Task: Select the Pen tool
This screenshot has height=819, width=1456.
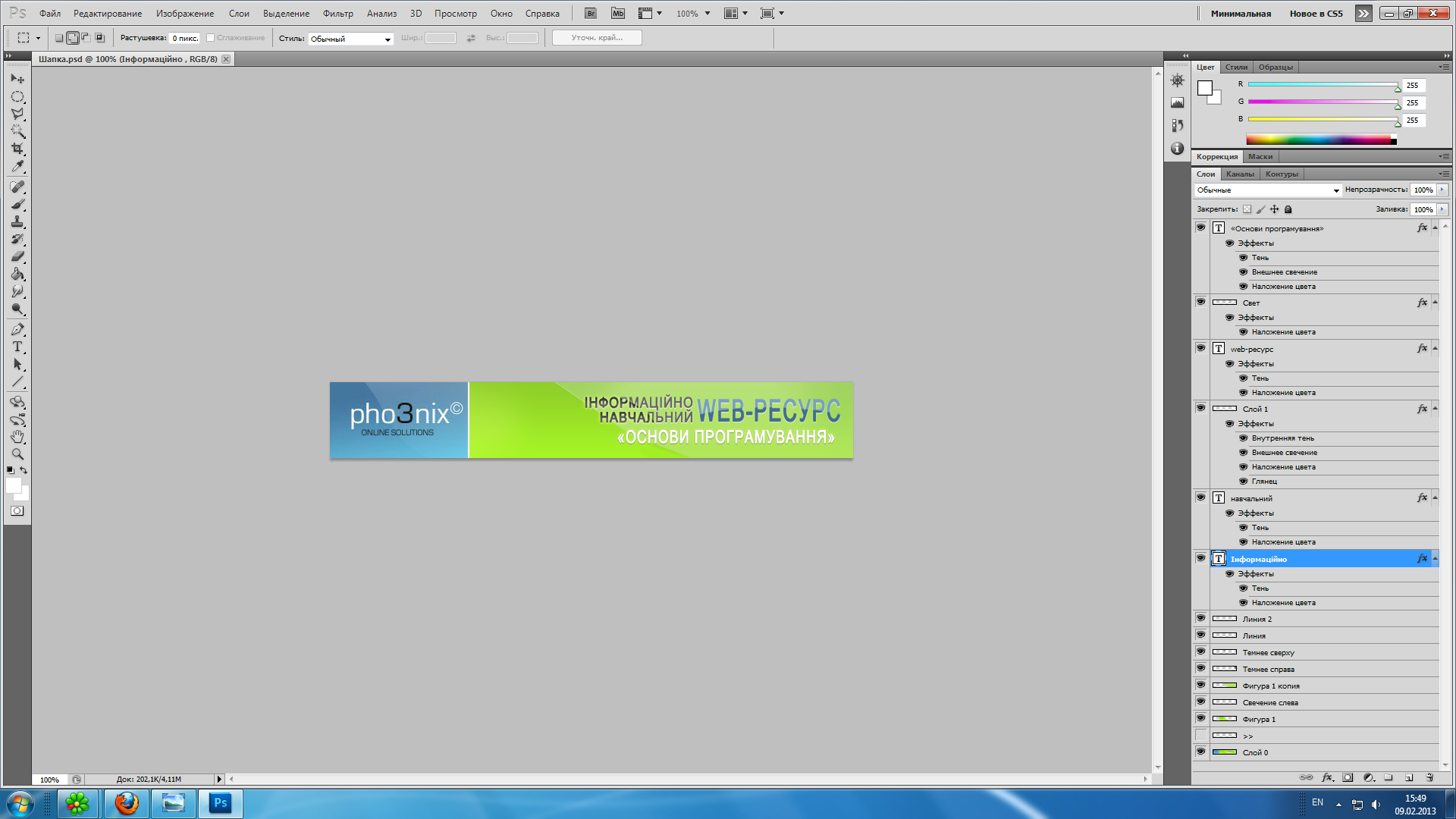Action: (17, 329)
